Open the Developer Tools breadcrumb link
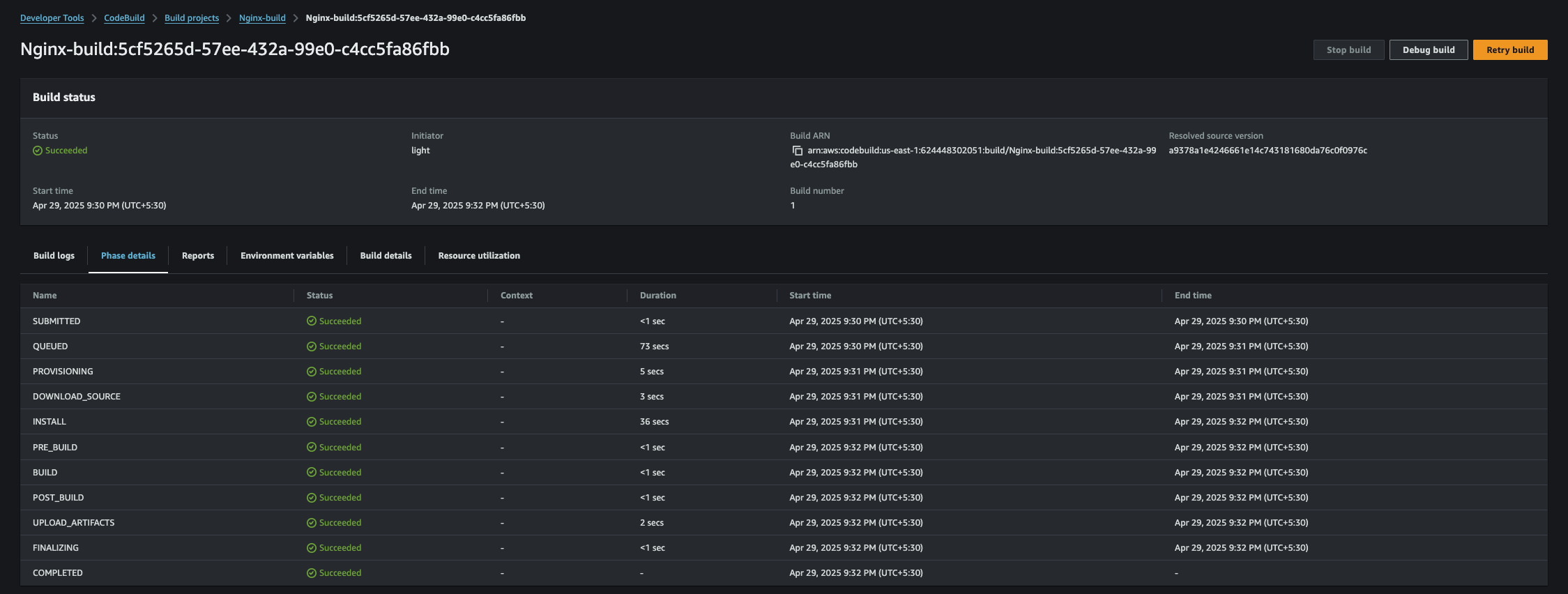The height and width of the screenshot is (594, 1568). click(52, 18)
